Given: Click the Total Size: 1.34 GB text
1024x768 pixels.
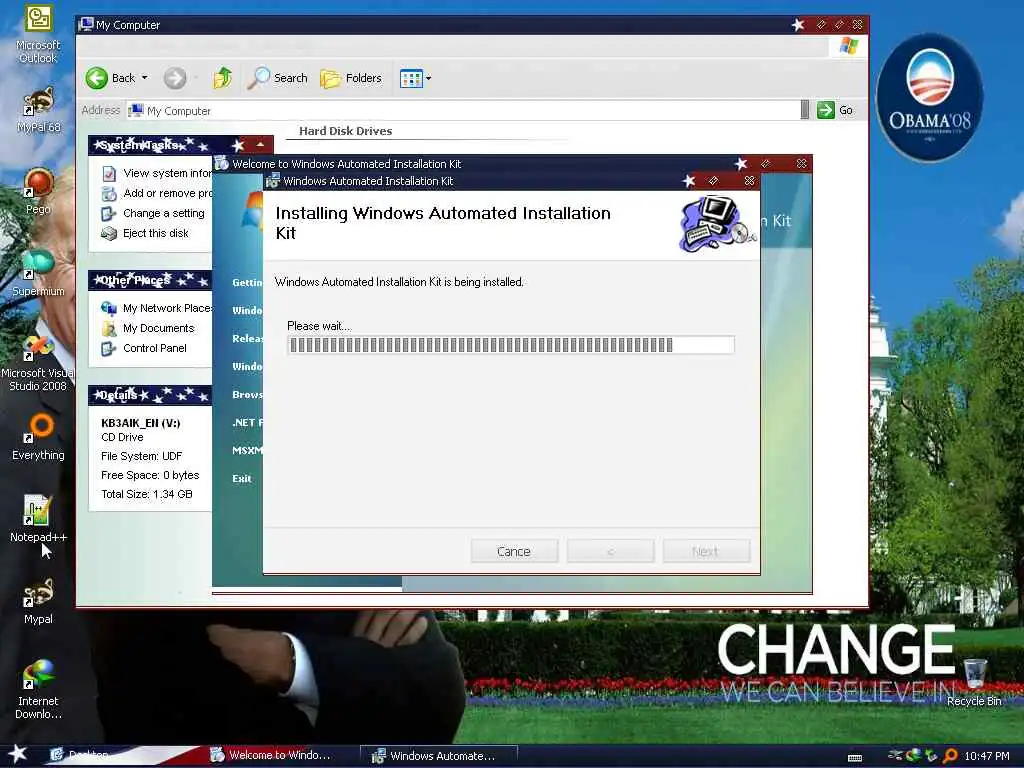Looking at the screenshot, I should pos(146,494).
